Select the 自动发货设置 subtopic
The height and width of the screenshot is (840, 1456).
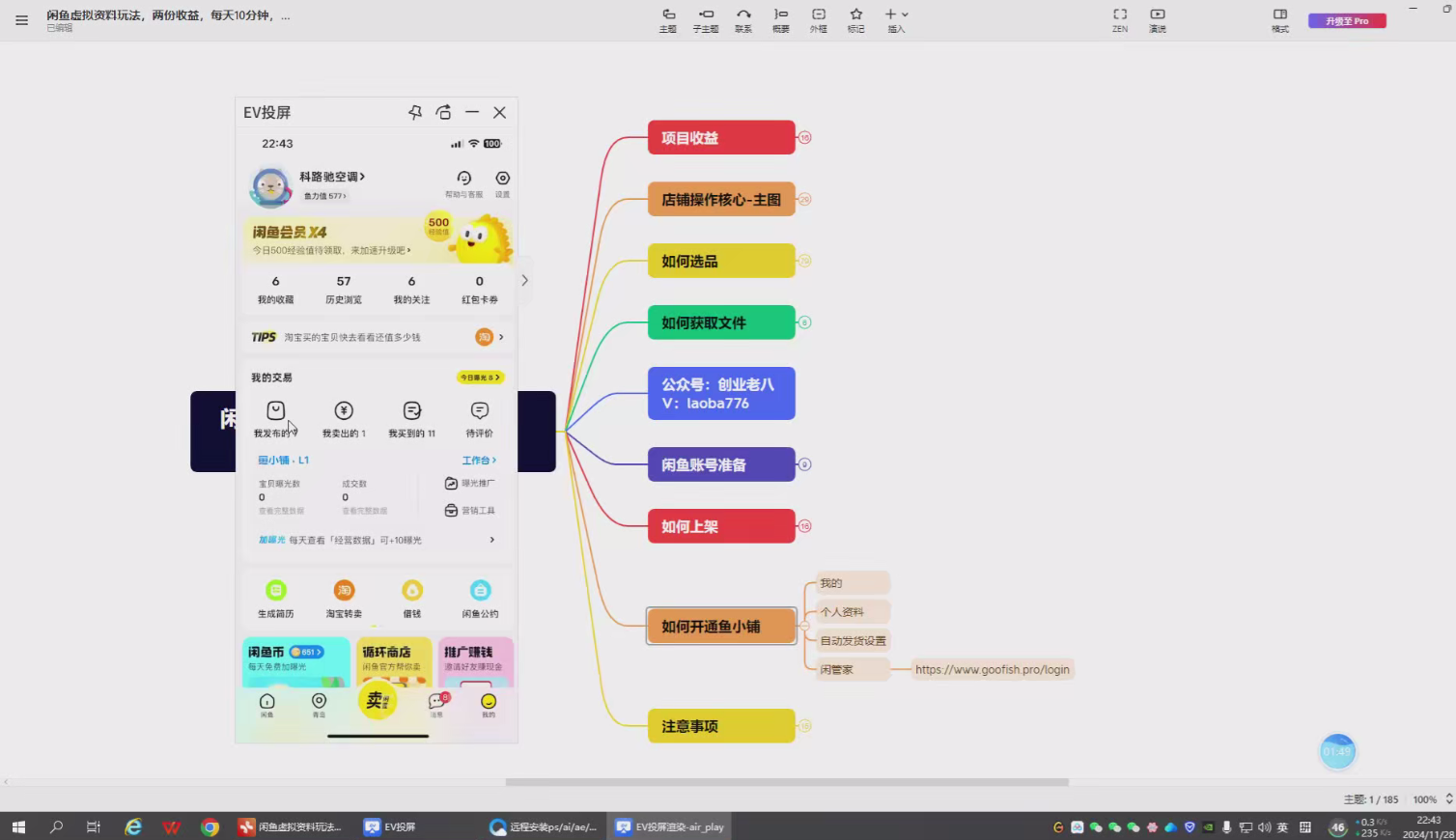(853, 640)
